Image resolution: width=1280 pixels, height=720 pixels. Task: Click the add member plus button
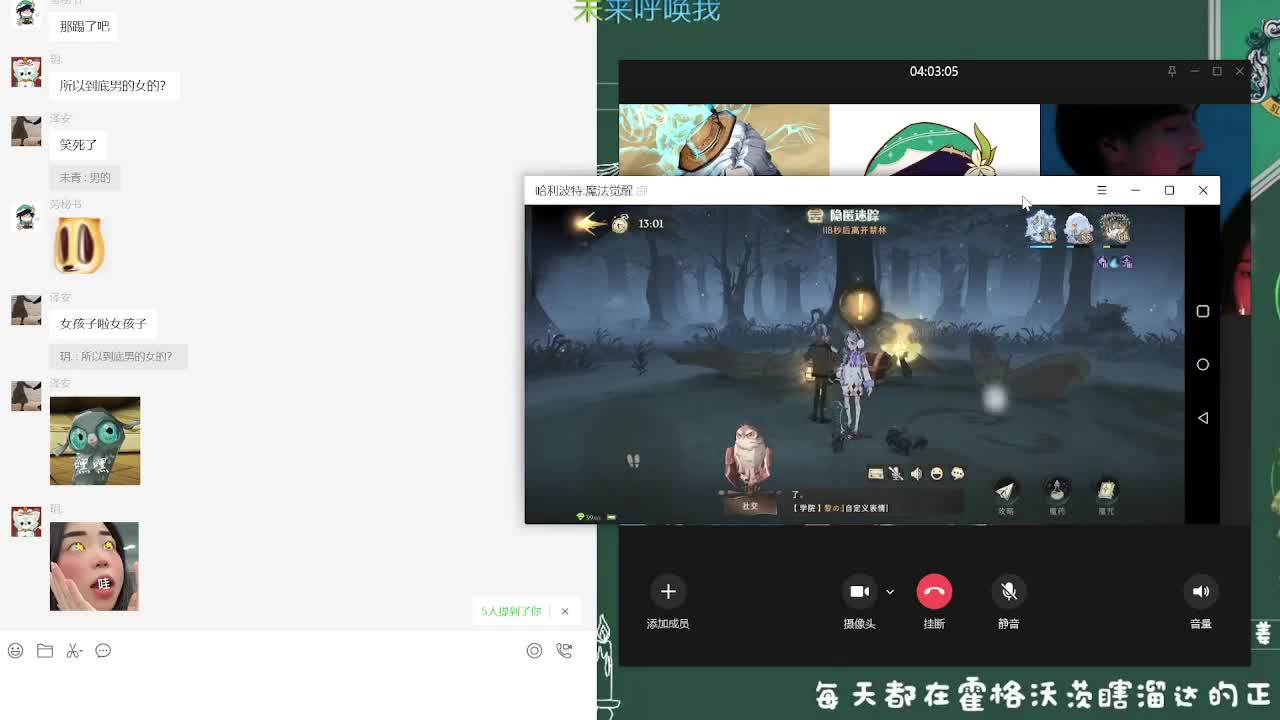point(668,591)
